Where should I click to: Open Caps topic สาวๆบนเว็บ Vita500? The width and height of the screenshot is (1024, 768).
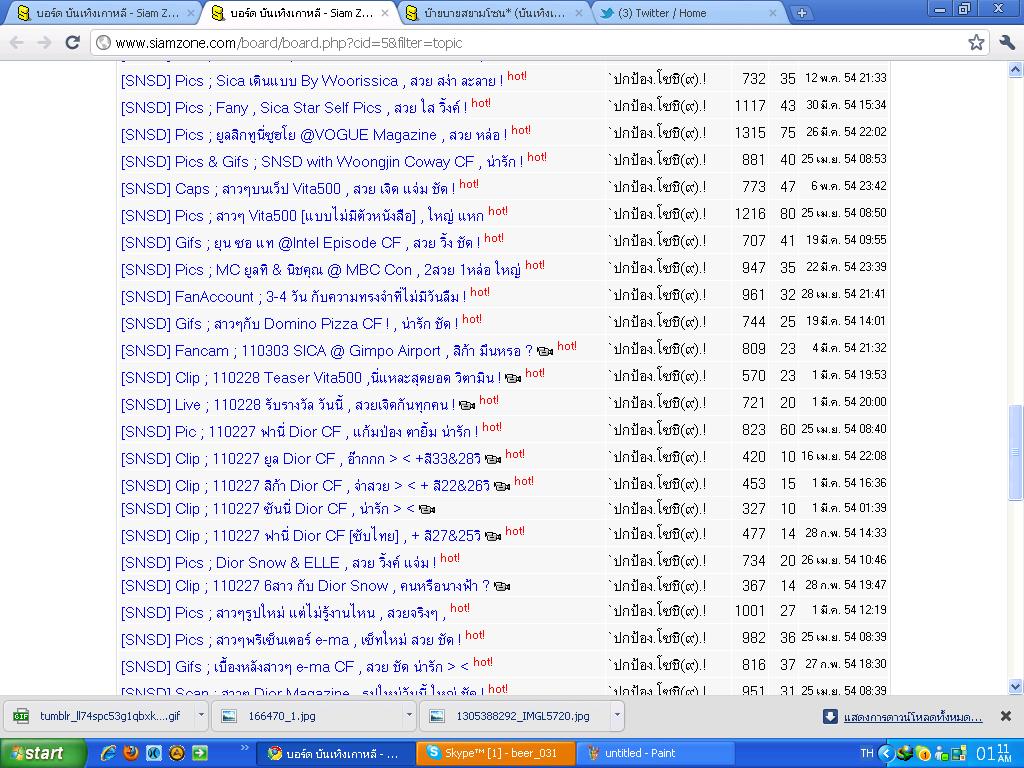tap(288, 189)
